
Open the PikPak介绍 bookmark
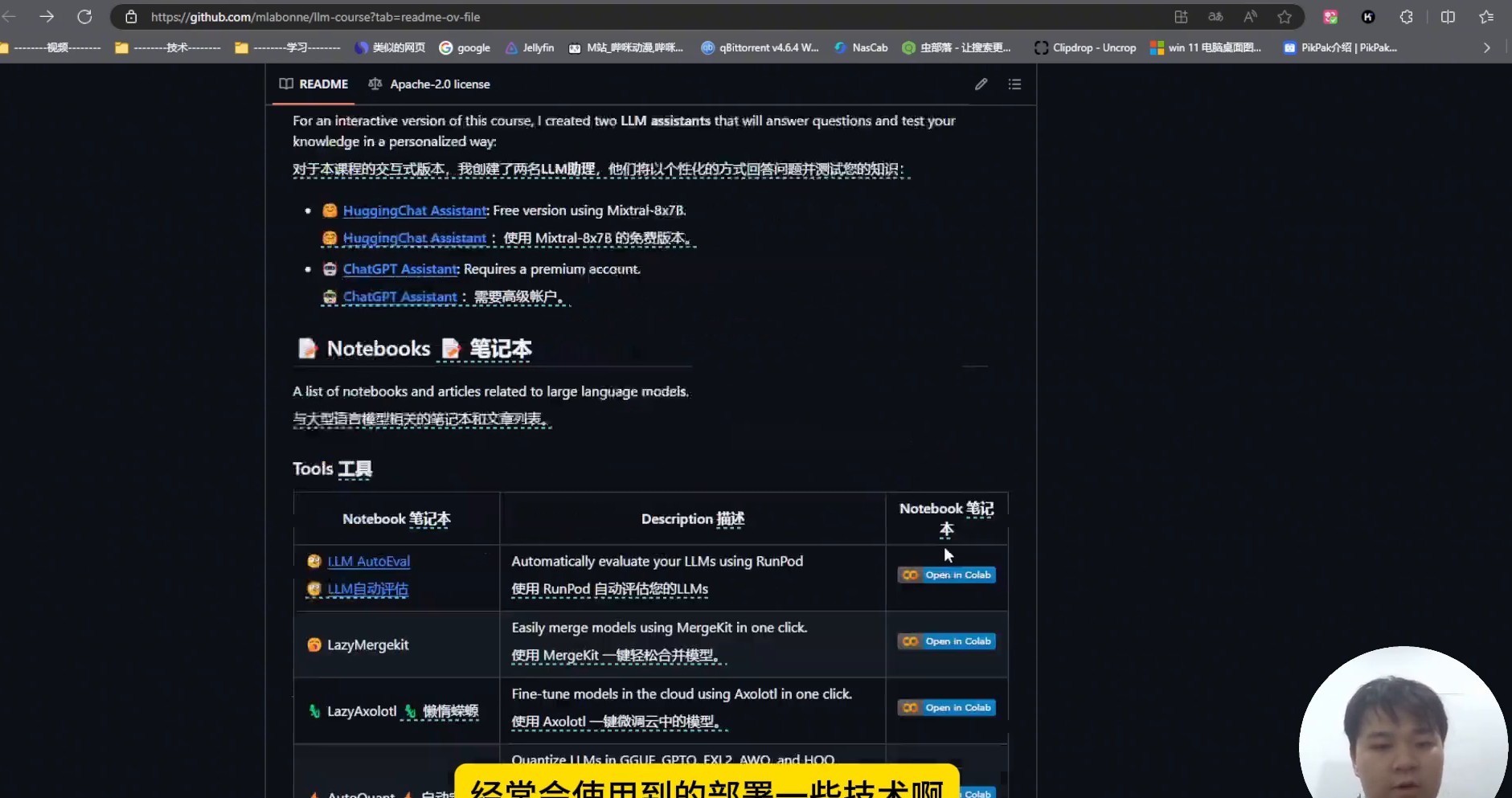(1341, 47)
